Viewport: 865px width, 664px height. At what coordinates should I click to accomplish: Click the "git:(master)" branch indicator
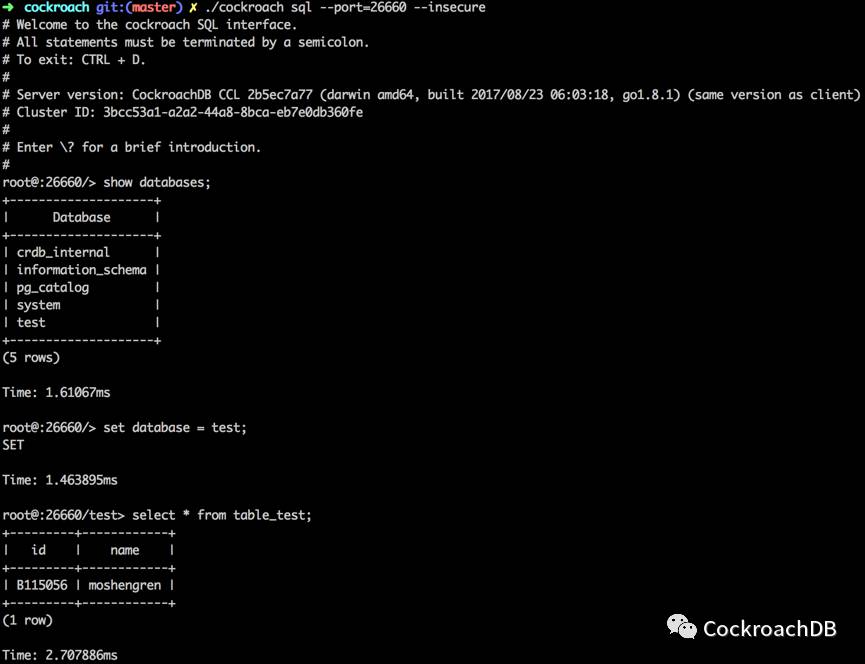click(139, 7)
